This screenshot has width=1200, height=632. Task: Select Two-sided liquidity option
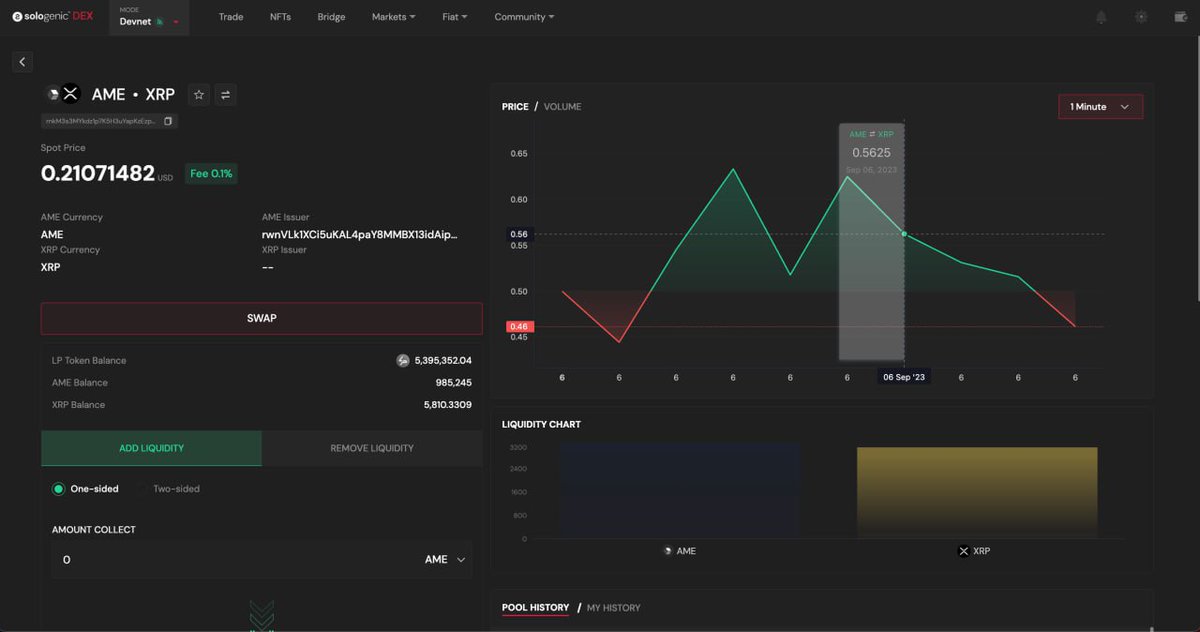(168, 489)
